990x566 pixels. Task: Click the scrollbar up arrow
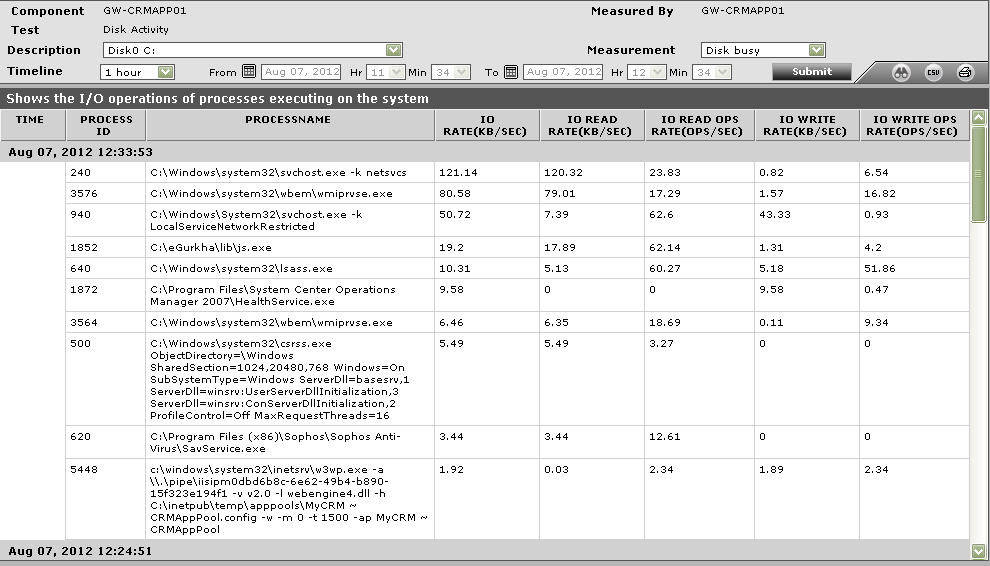[979, 117]
